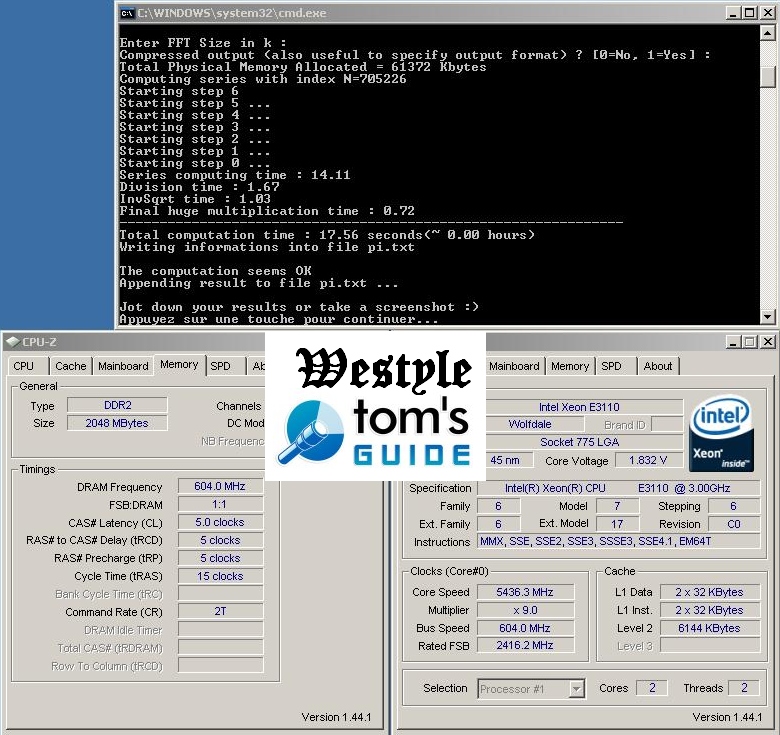The image size is (780, 735).
Task: Click the empty Bank Cycle Time field
Action: 220,594
